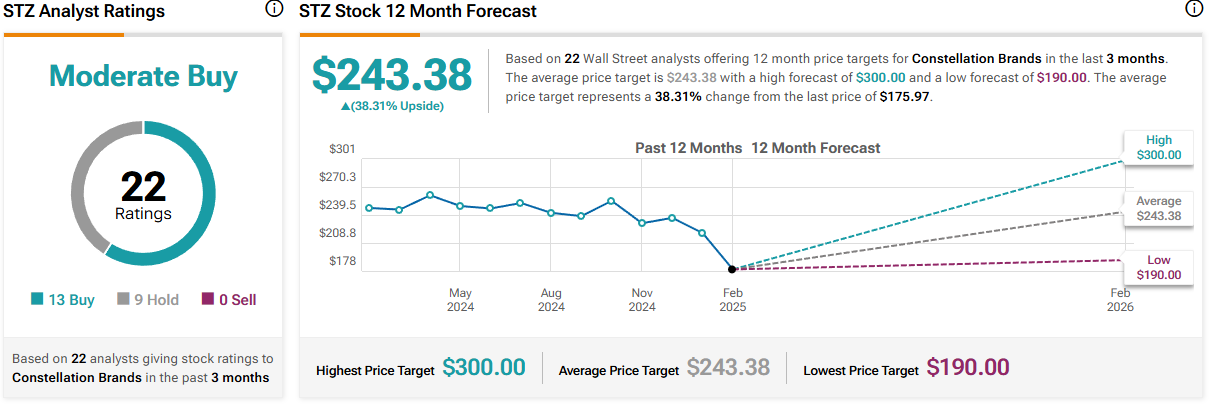
Task: Select the maroon Sell legend square
Action: coord(208,299)
